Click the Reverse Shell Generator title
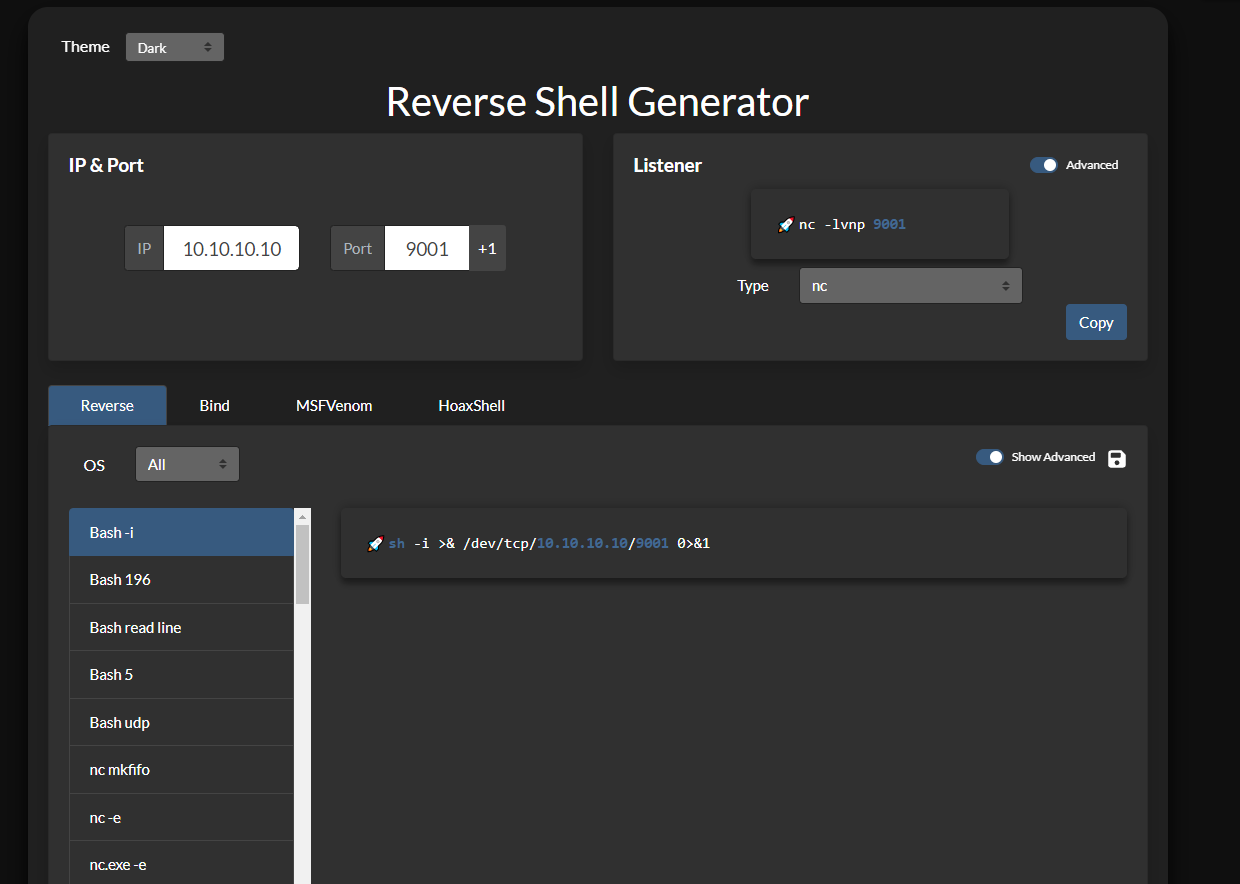 (597, 102)
